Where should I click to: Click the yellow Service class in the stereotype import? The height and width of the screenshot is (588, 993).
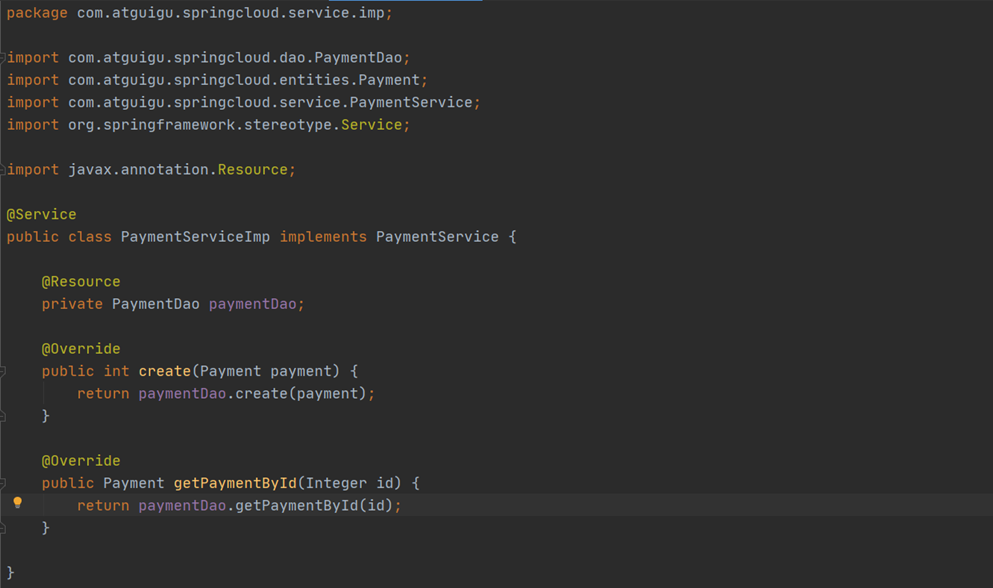tap(371, 125)
